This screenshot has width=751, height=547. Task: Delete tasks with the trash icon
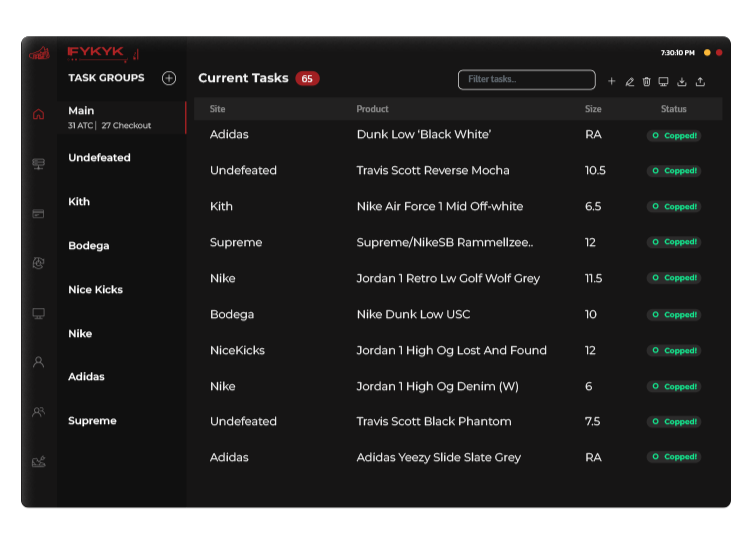click(646, 82)
